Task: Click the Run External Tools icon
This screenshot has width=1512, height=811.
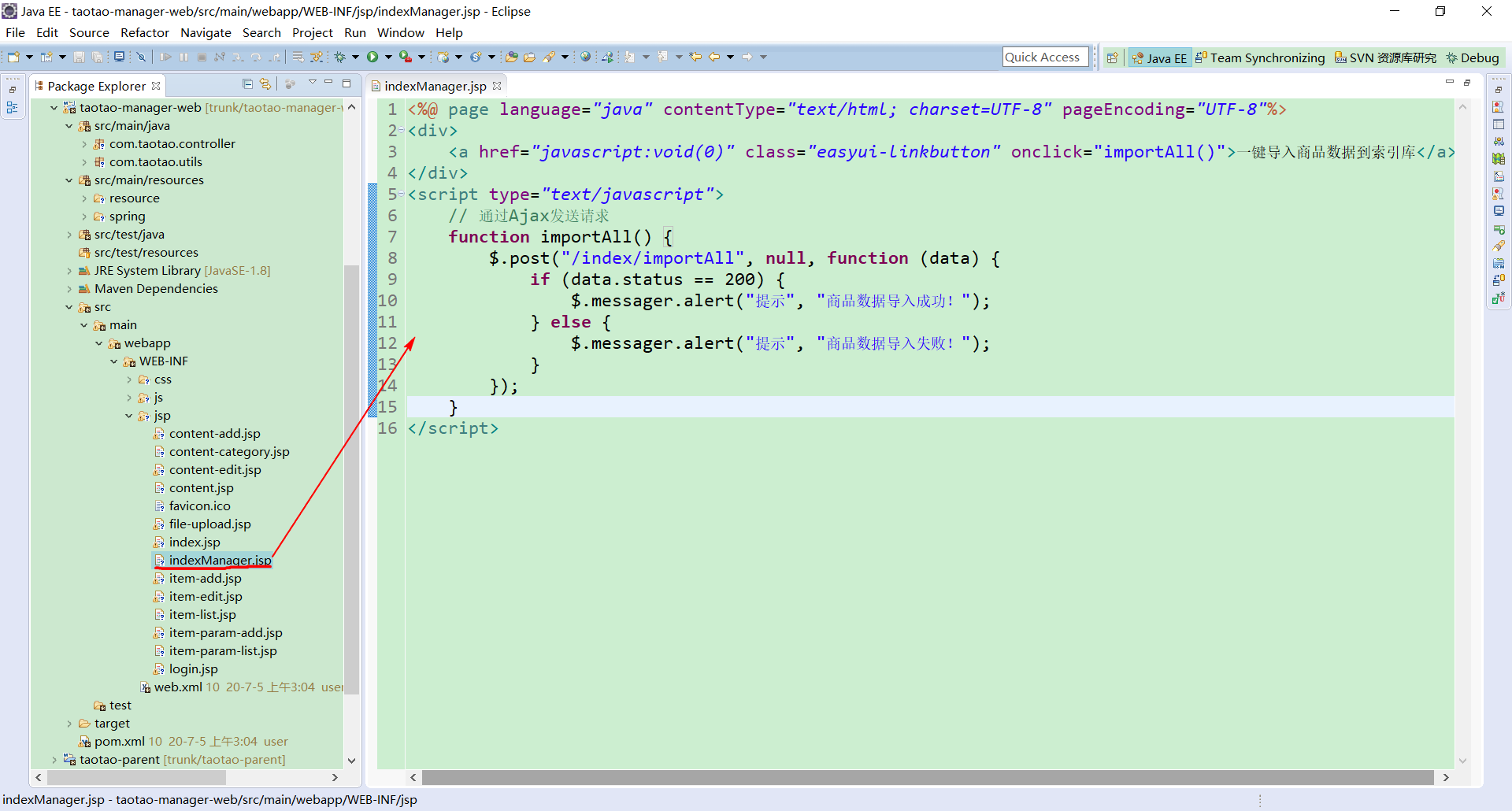Action: [x=405, y=57]
